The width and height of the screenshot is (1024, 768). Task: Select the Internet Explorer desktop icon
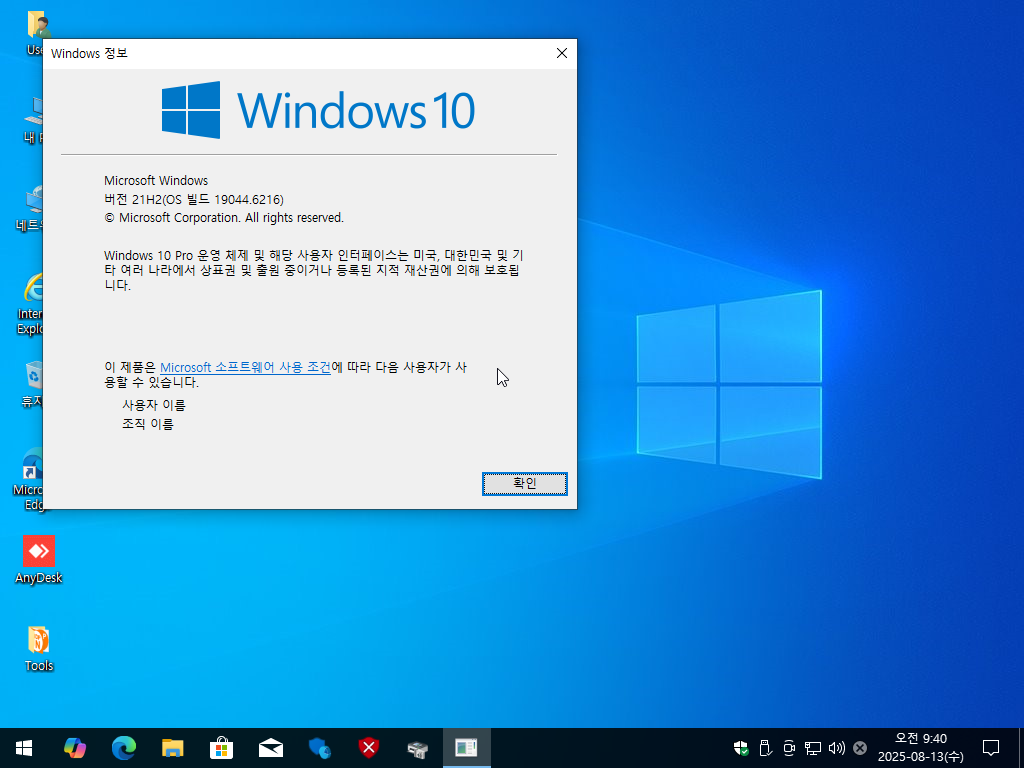click(29, 304)
